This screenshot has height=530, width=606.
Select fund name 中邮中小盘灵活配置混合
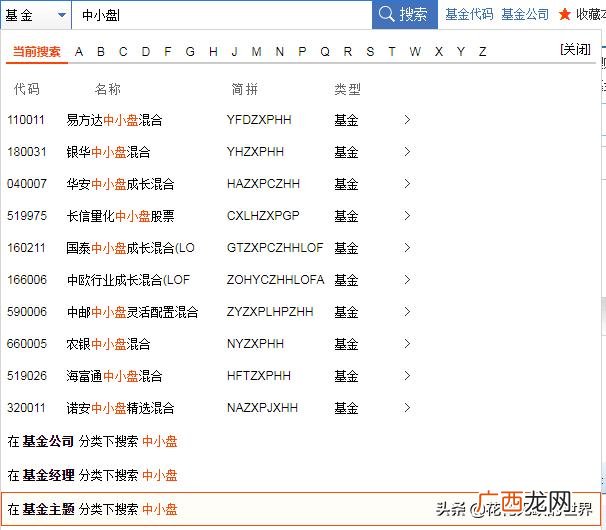pos(132,312)
